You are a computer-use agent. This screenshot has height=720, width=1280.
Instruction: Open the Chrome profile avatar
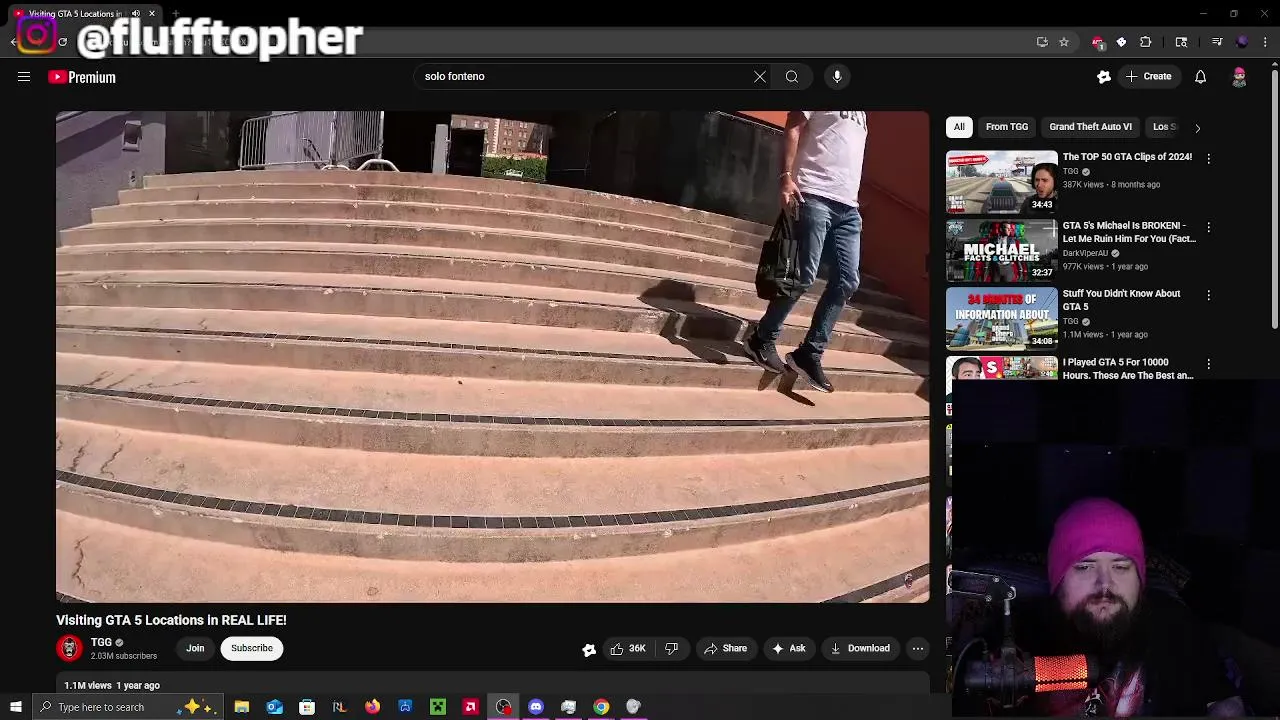pyautogui.click(x=1242, y=42)
